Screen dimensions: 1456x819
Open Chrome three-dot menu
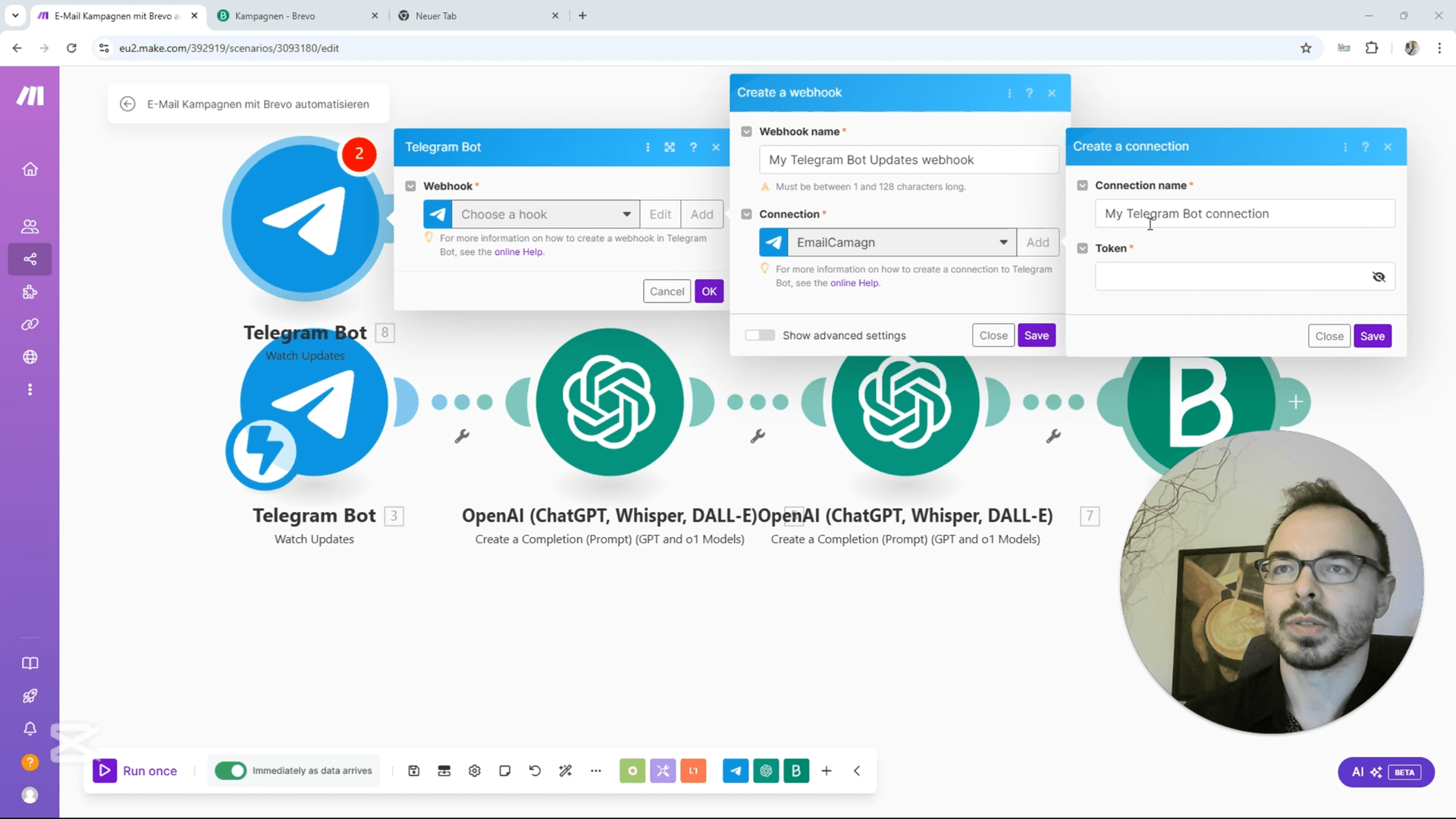[x=1439, y=48]
